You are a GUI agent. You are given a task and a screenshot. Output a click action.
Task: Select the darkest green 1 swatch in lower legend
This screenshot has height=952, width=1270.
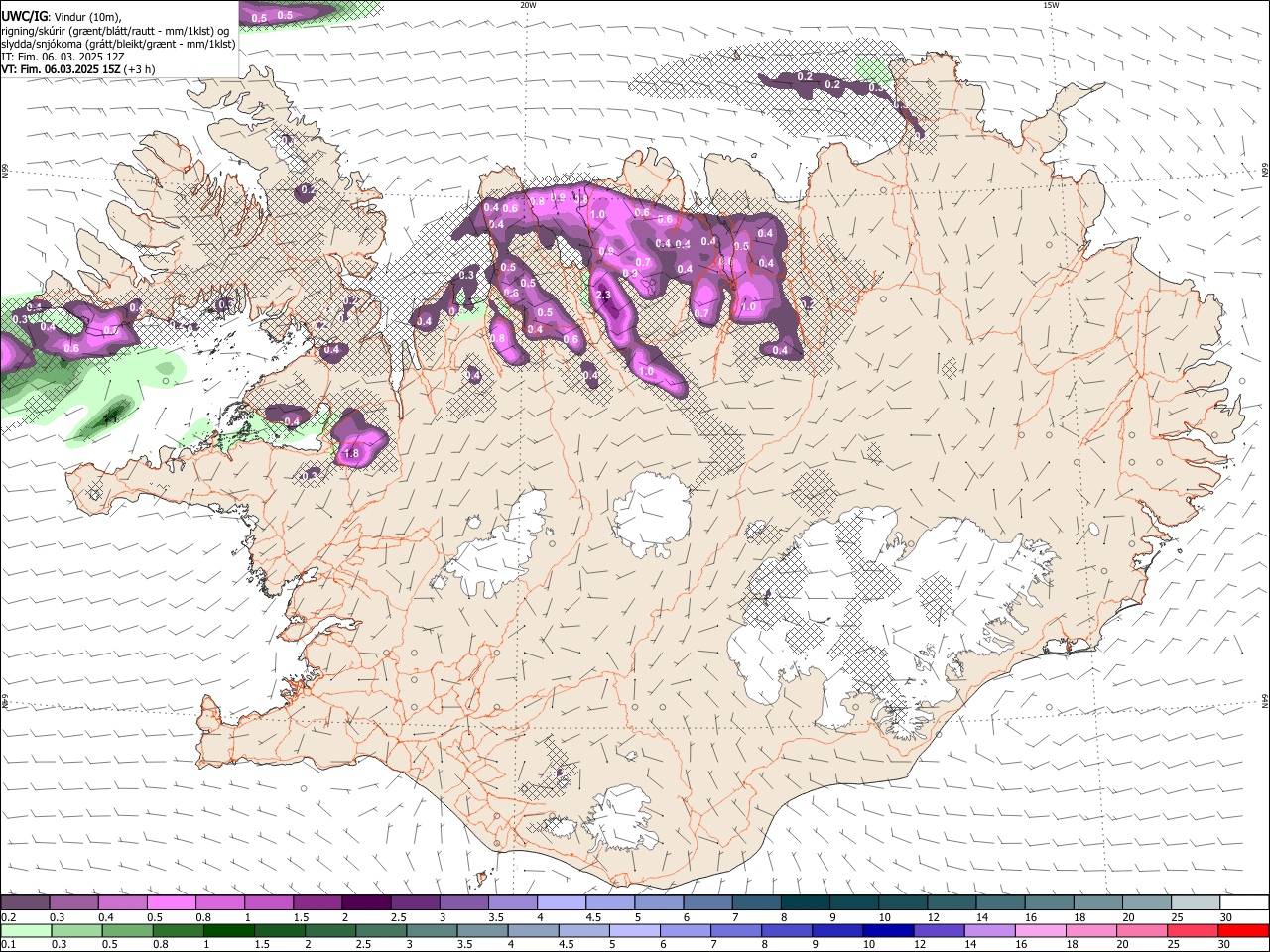click(x=229, y=930)
